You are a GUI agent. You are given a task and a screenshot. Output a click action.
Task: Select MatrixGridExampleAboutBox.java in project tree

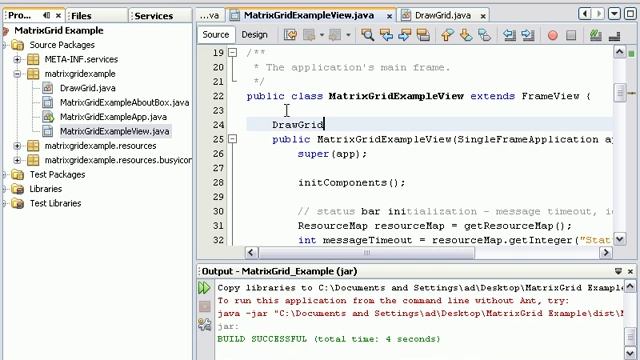point(124,102)
